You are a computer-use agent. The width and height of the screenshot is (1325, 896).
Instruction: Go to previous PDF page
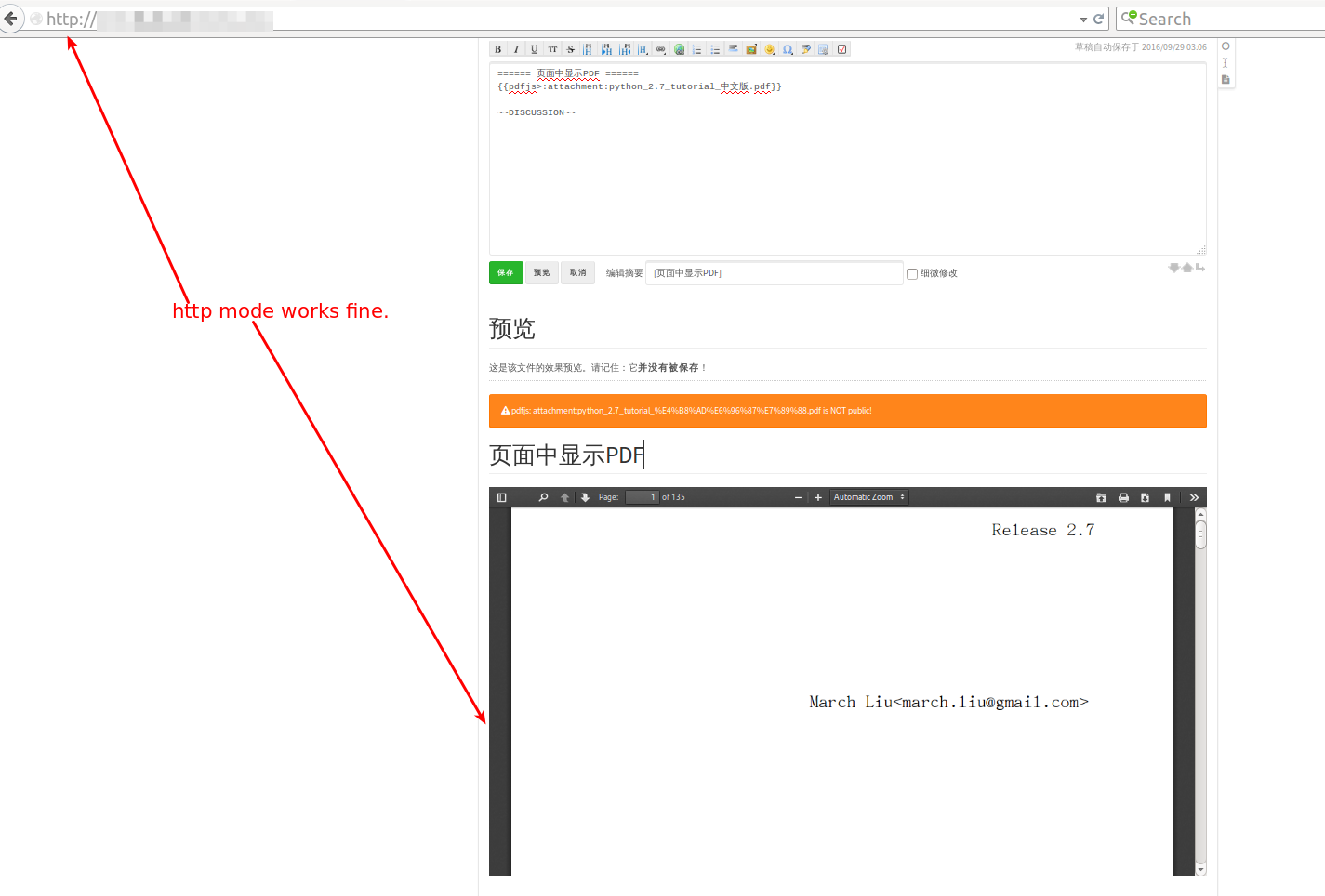pyautogui.click(x=564, y=497)
